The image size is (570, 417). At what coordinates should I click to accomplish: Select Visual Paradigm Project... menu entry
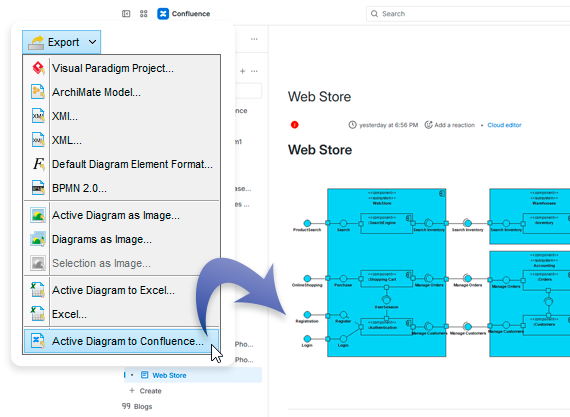[122, 68]
